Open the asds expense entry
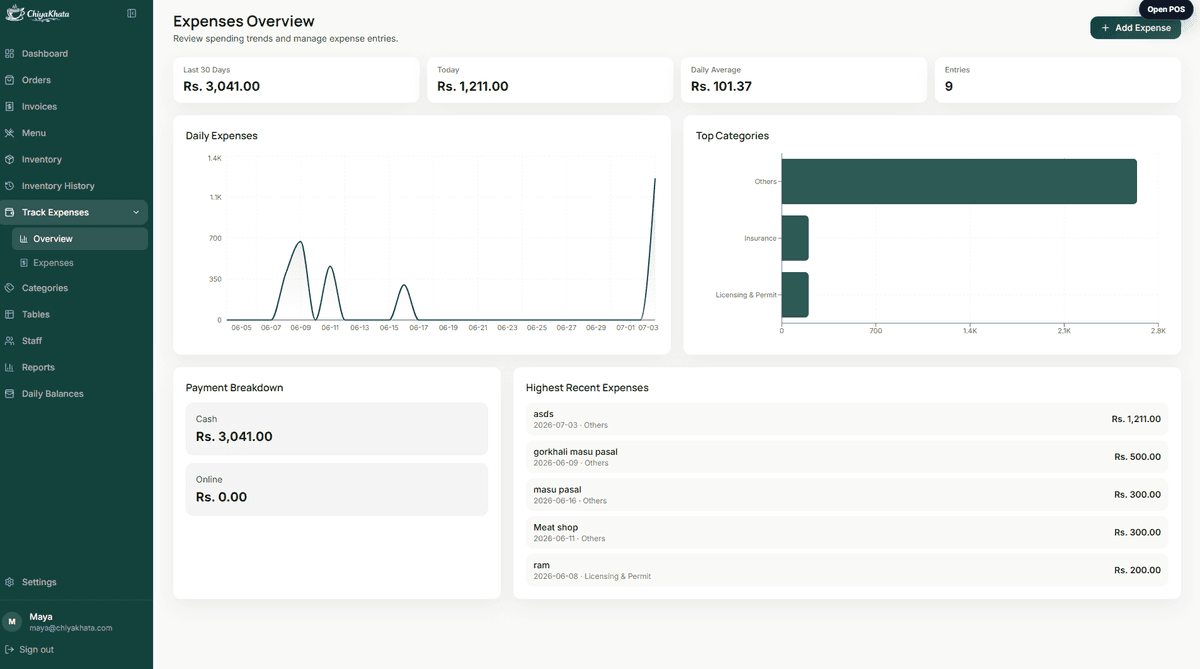Image resolution: width=1200 pixels, height=669 pixels. 847,419
